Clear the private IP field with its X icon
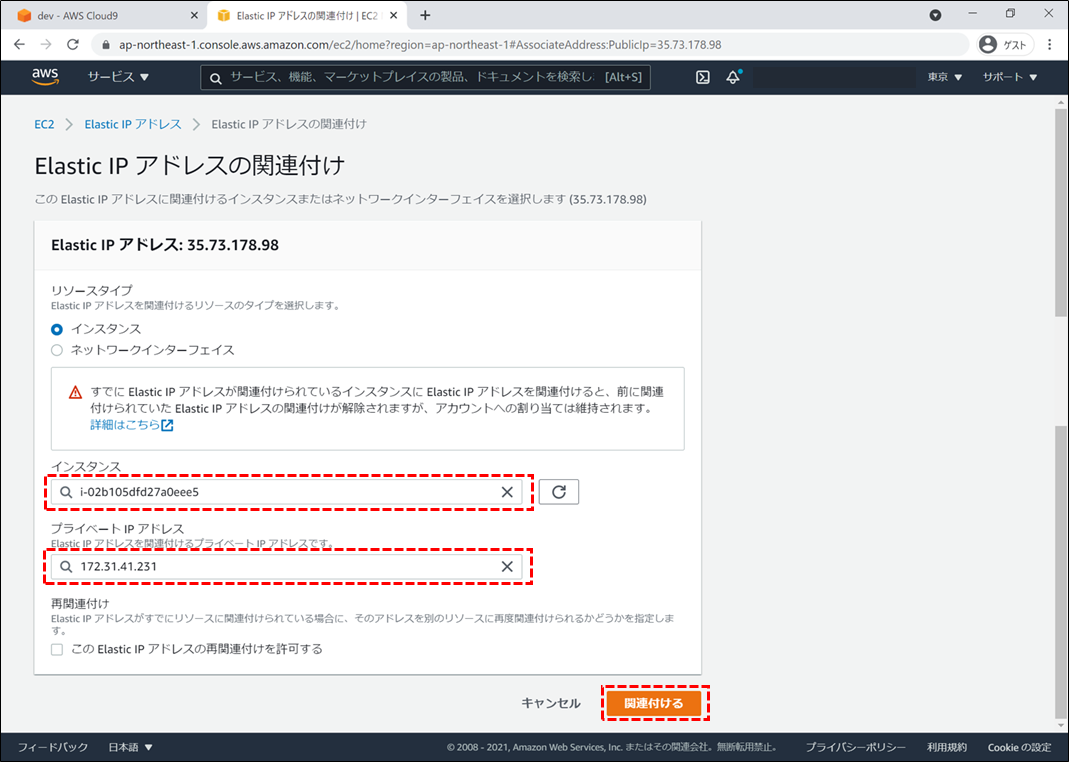Screen dimensions: 1069x762 tap(506, 566)
